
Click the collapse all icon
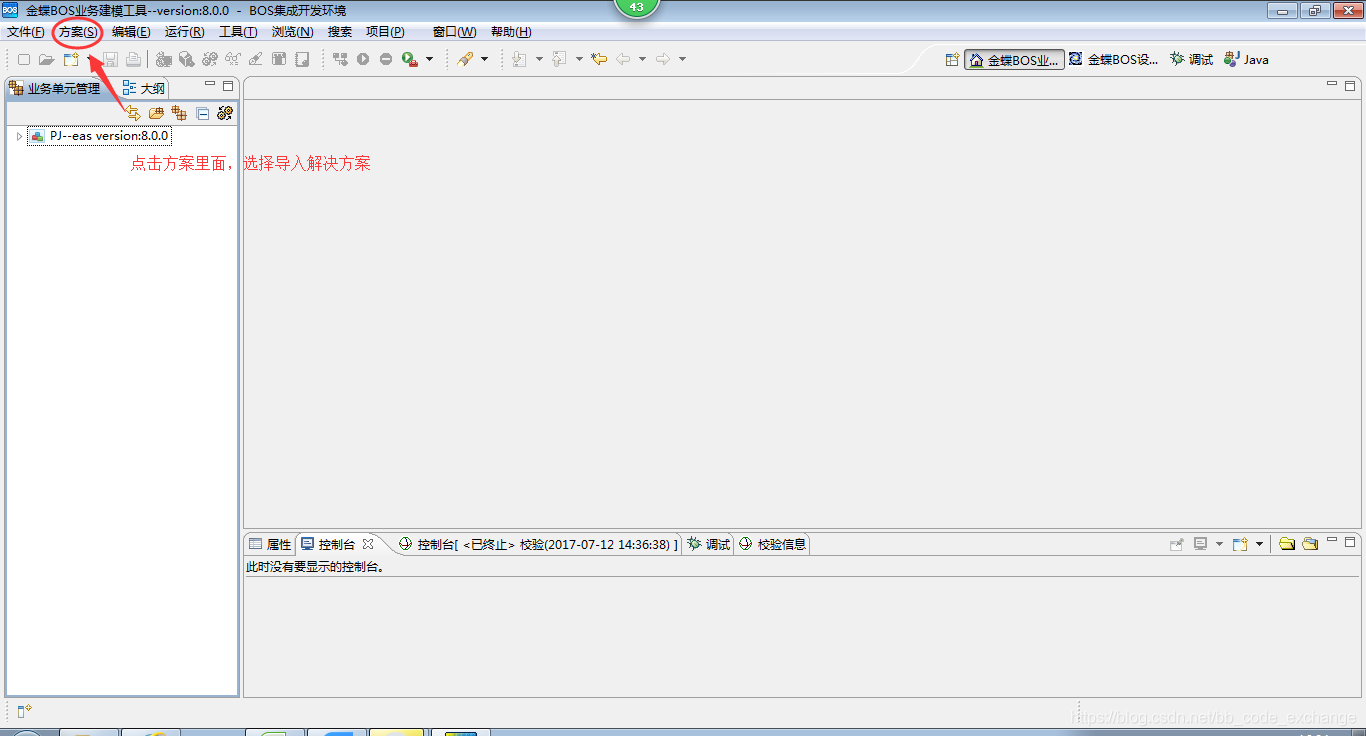point(202,113)
